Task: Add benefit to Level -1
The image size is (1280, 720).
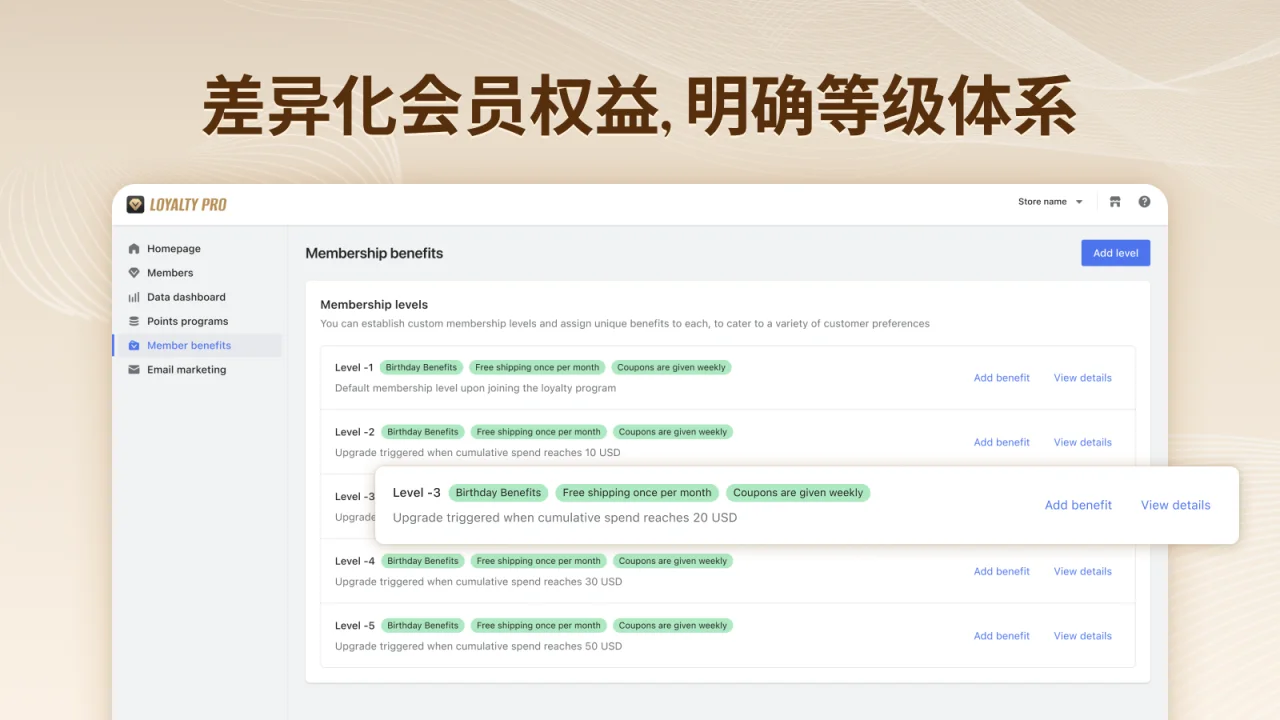Action: pyautogui.click(x=1001, y=378)
